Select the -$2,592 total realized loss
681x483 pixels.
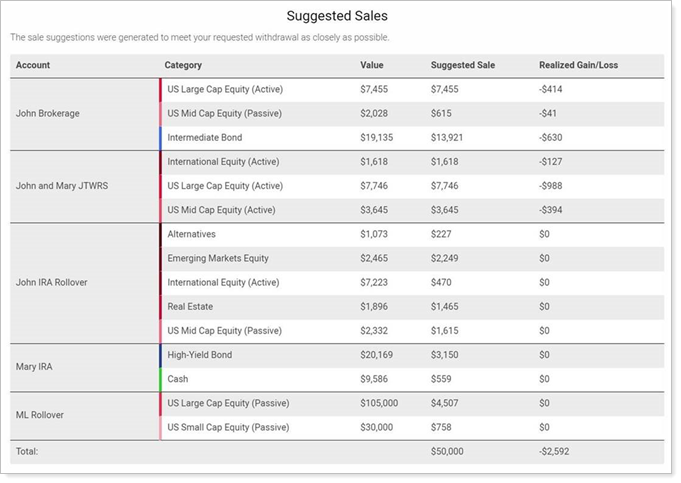click(x=555, y=452)
